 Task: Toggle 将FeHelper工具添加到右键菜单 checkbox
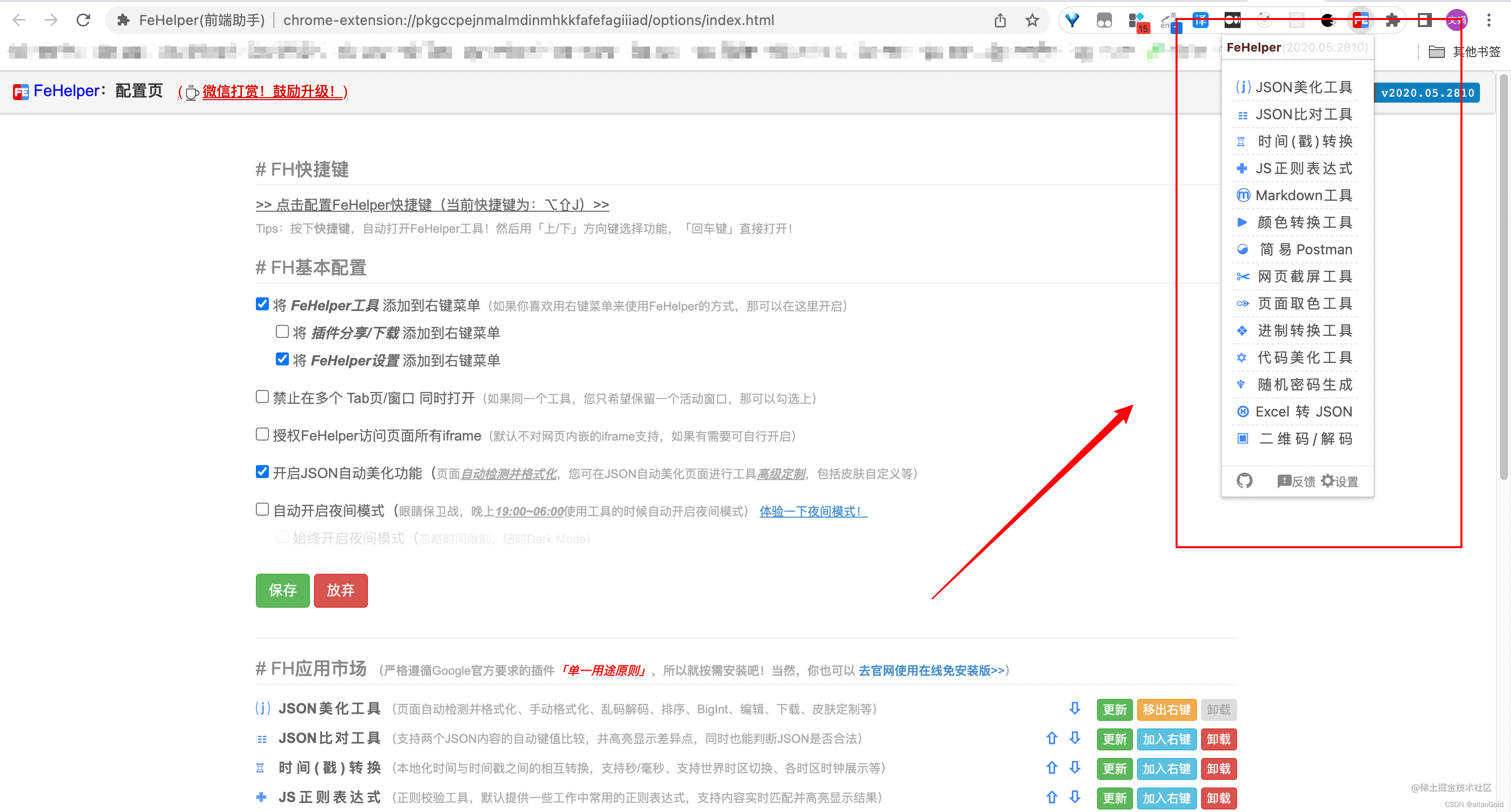pyautogui.click(x=262, y=304)
